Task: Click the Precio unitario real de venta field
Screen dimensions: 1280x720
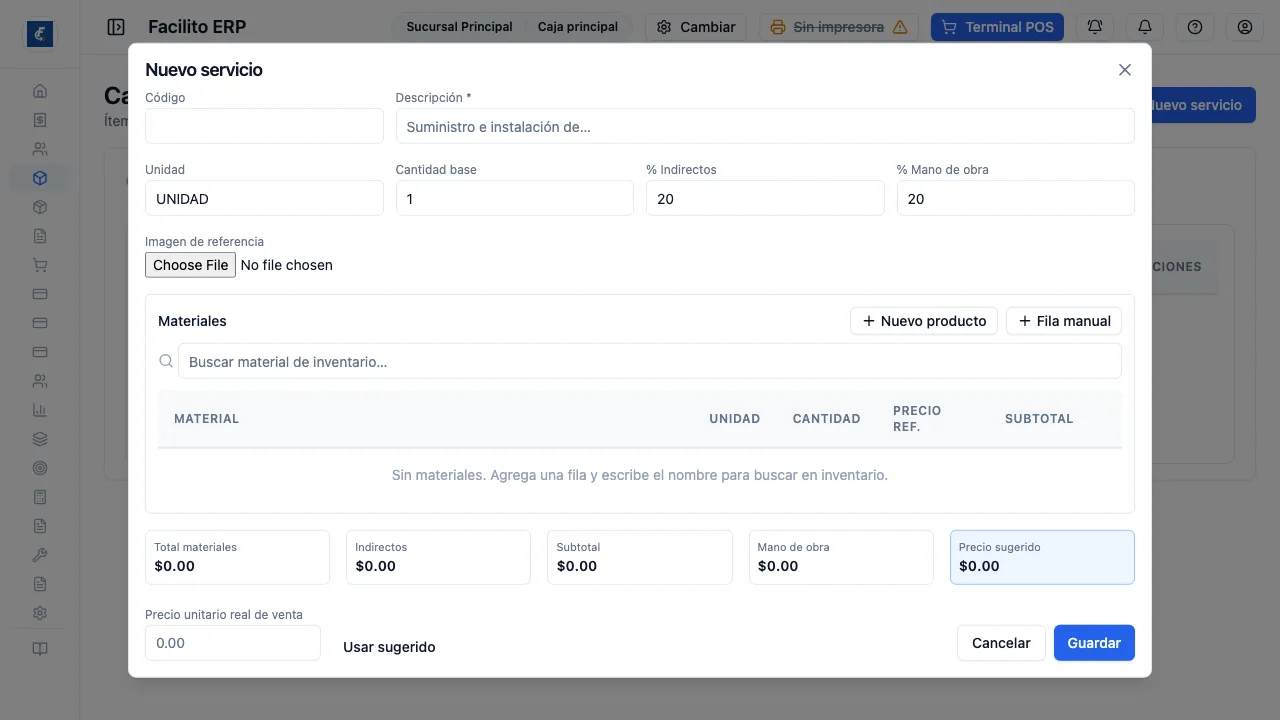Action: pos(233,643)
